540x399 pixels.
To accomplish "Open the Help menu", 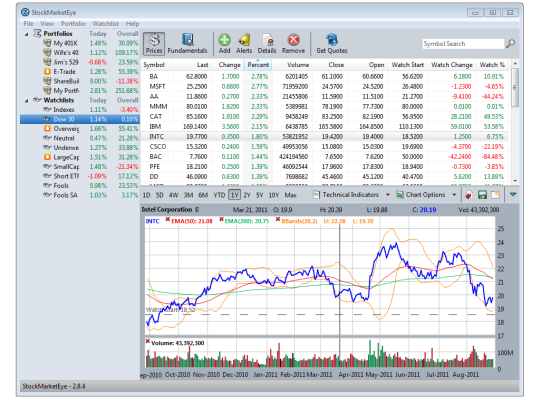I will (132, 24).
